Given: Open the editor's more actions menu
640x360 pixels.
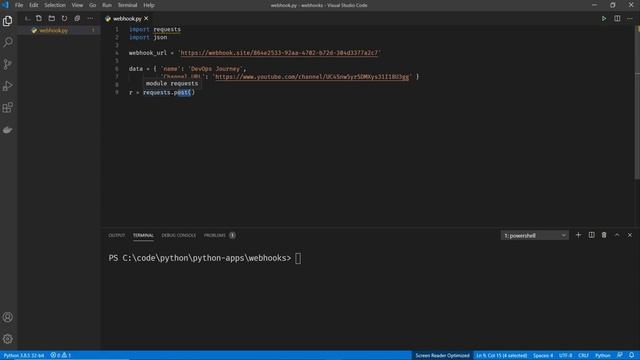Looking at the screenshot, I should (x=630, y=18).
